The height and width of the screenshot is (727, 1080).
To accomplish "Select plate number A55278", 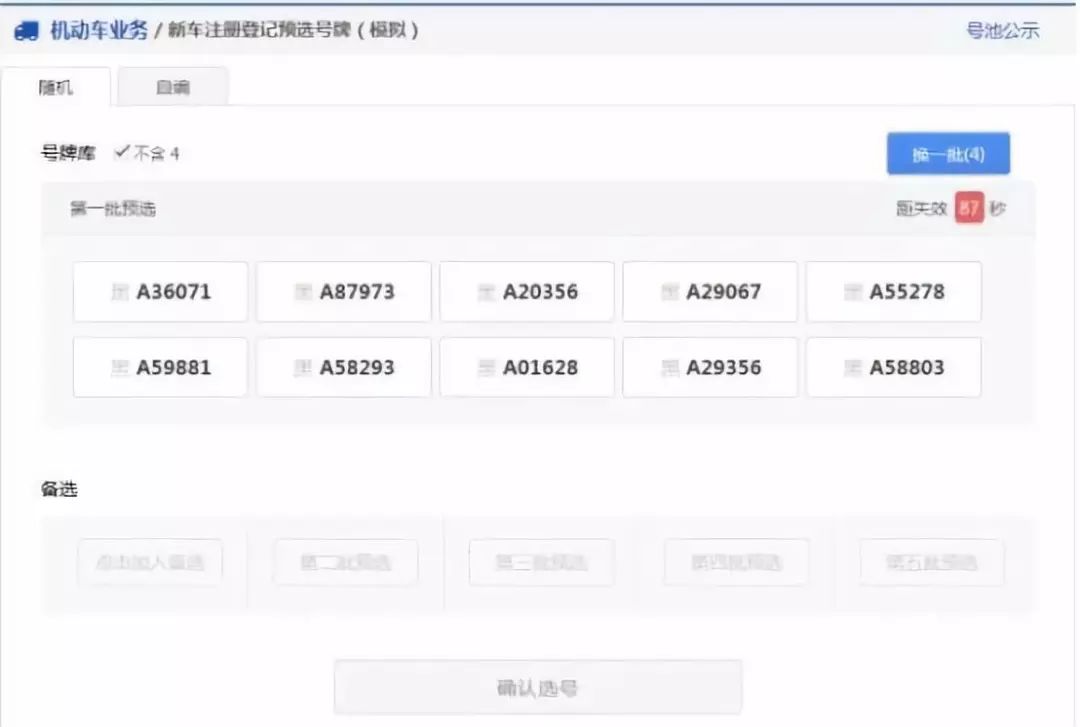I will pos(893,292).
